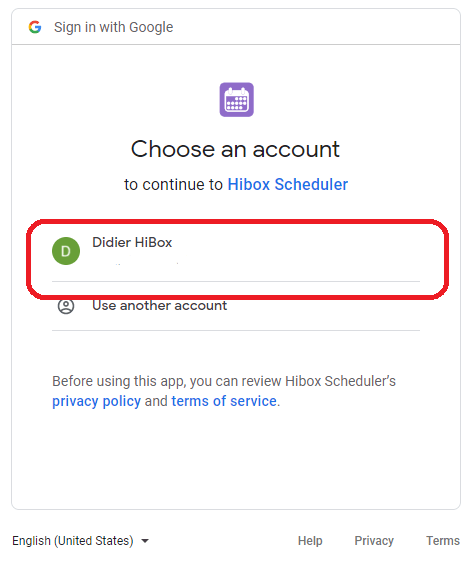Open Terms in the footer
The image size is (474, 561).
click(x=443, y=541)
